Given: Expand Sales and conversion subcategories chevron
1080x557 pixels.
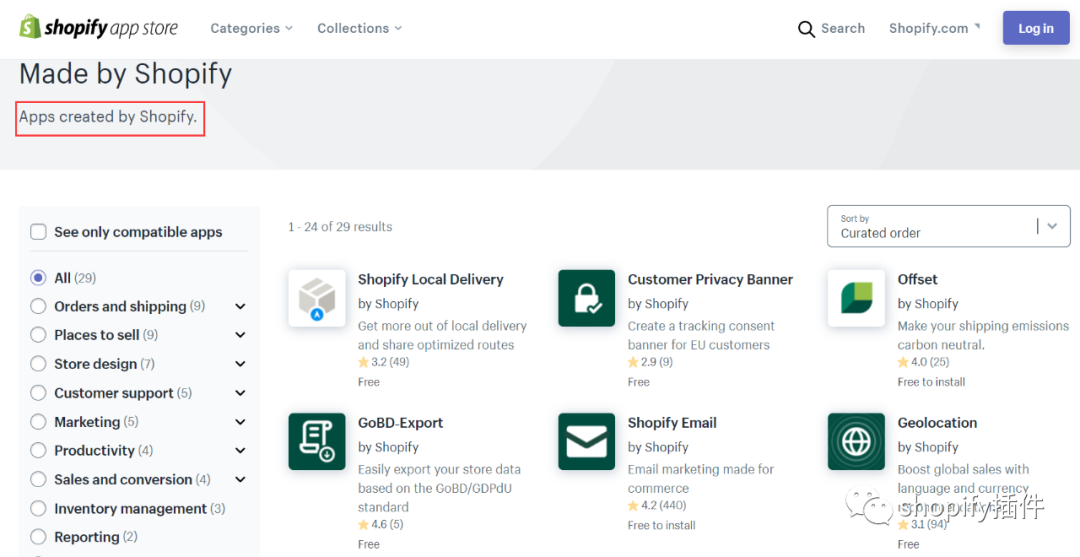Looking at the screenshot, I should (x=240, y=479).
